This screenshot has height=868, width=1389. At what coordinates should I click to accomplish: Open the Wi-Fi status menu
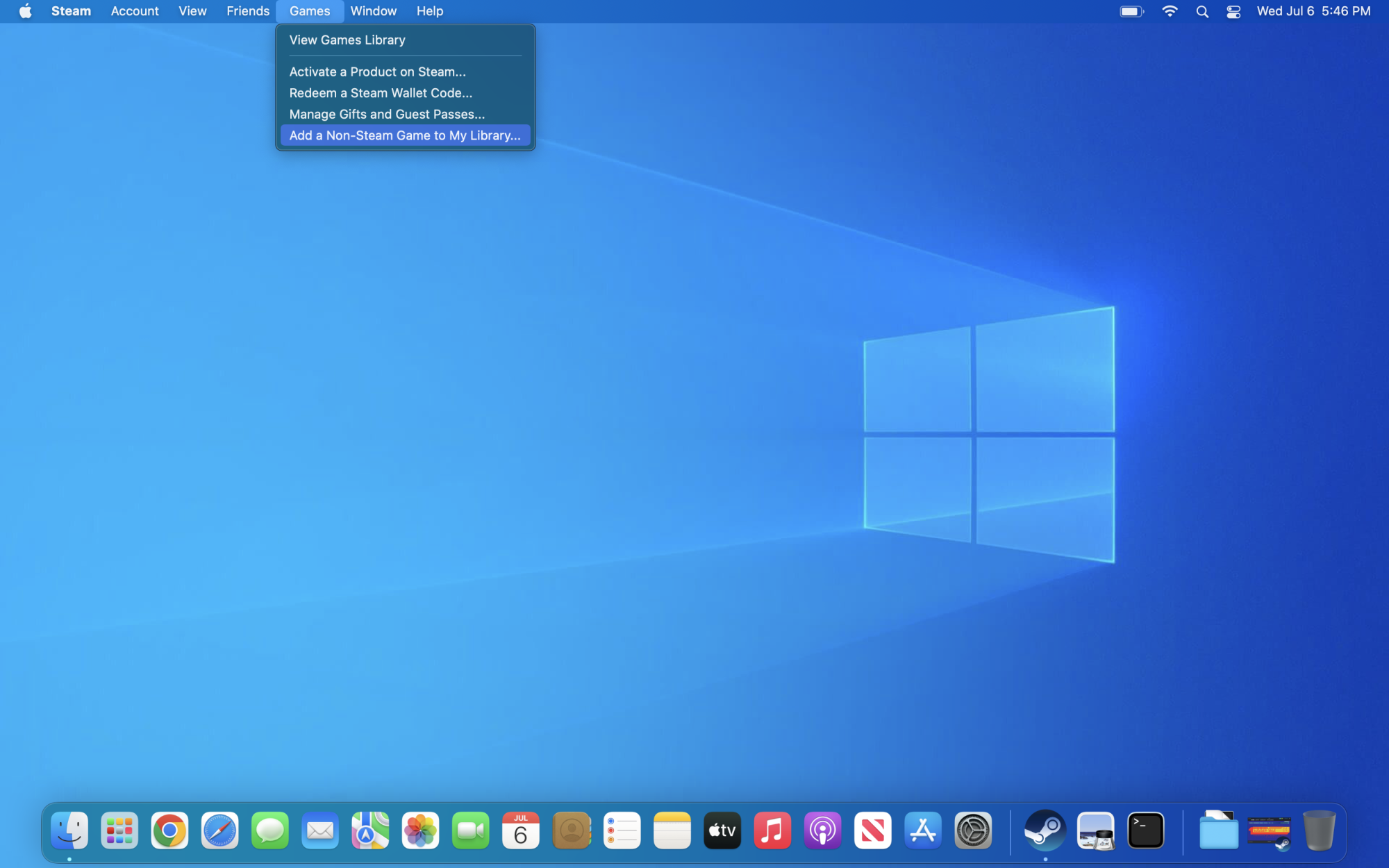tap(1170, 11)
